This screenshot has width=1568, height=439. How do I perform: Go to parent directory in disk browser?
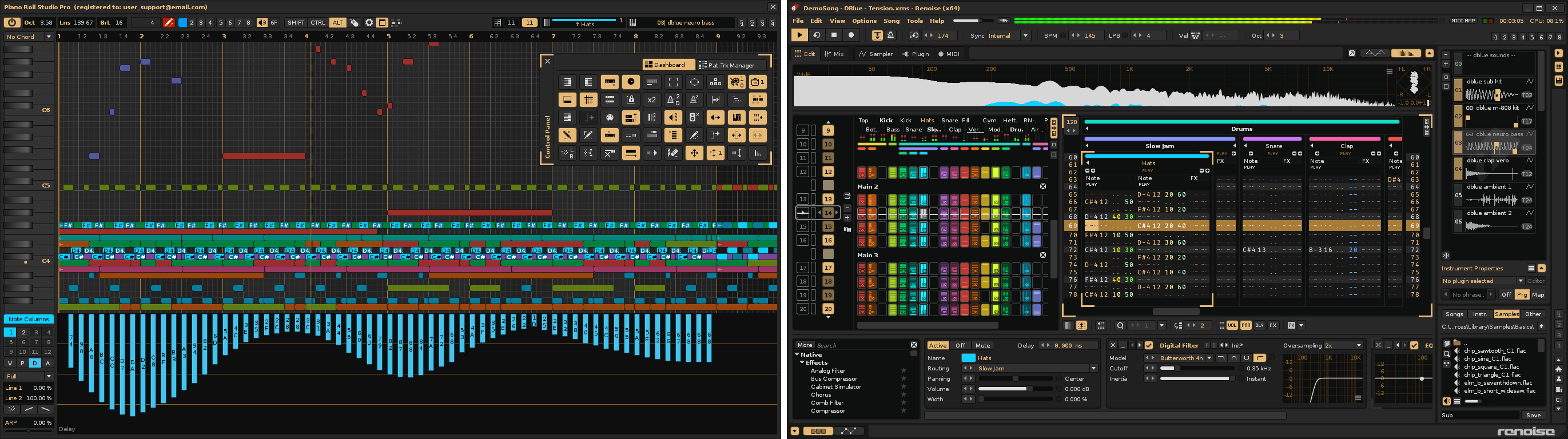click(1541, 326)
